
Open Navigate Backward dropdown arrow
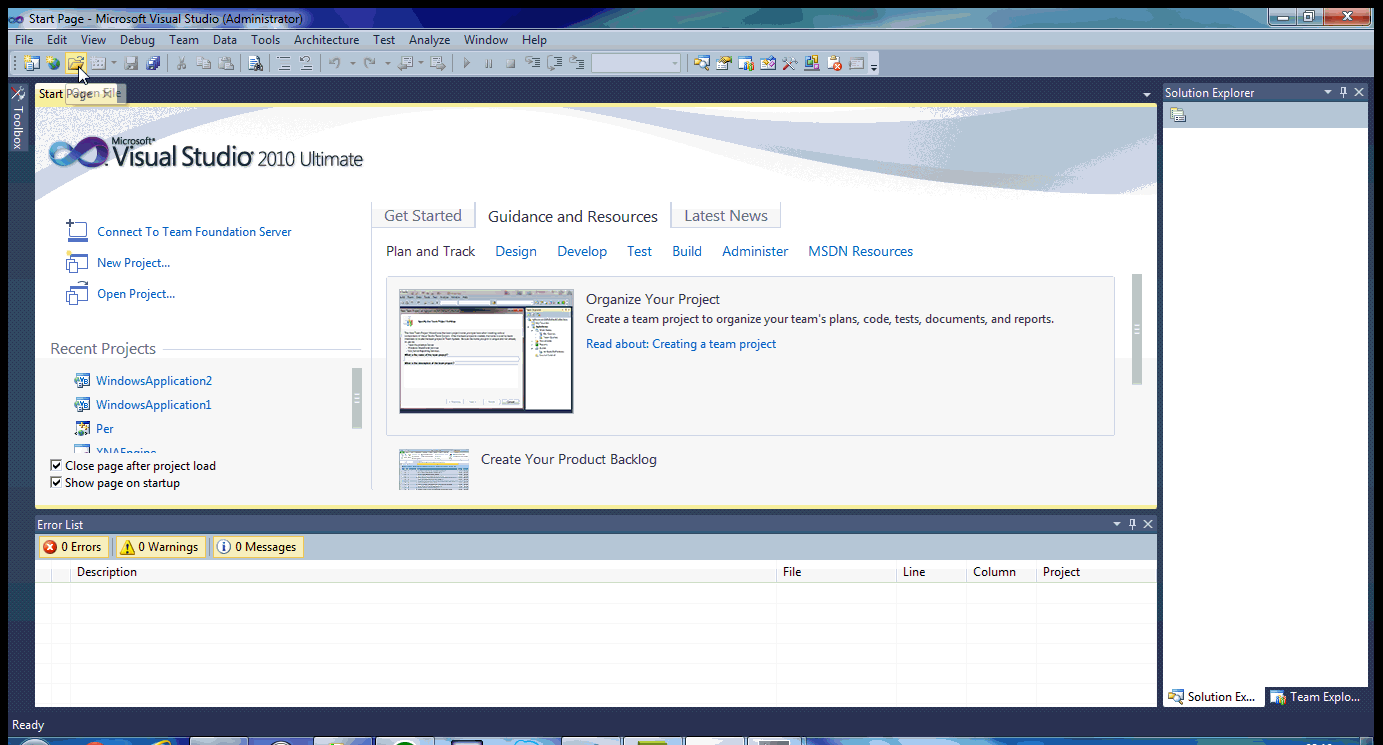coord(421,63)
